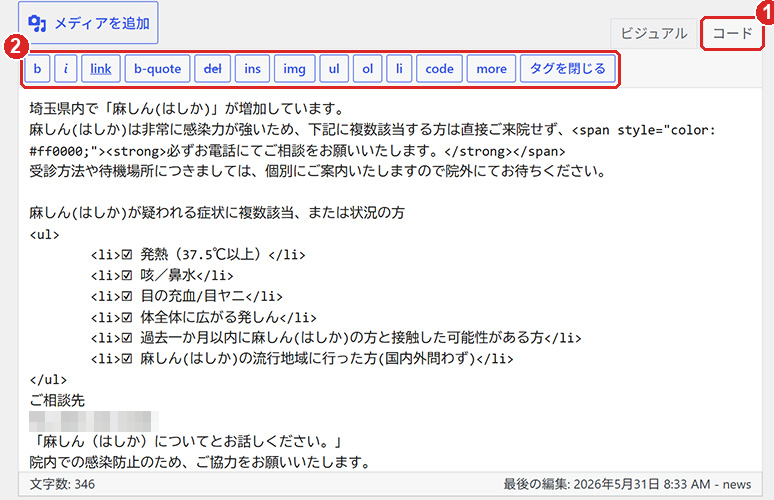
Task: Click the メディアを追加 button
Action: 88,23
